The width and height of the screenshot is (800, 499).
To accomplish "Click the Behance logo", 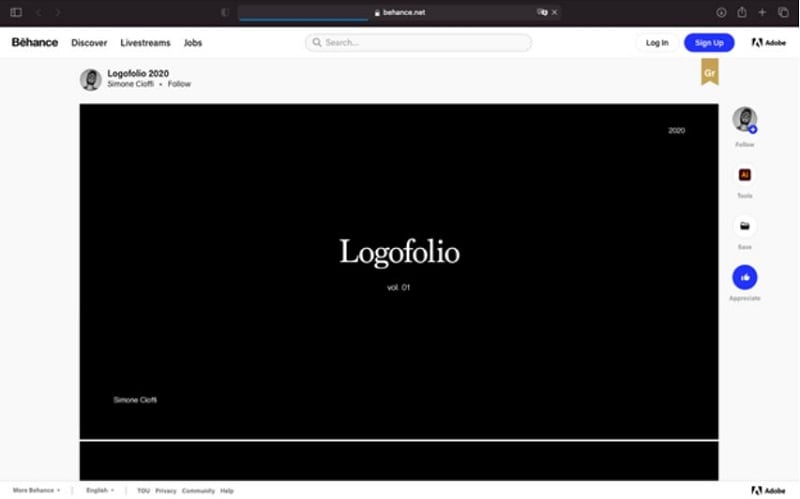I will click(35, 42).
